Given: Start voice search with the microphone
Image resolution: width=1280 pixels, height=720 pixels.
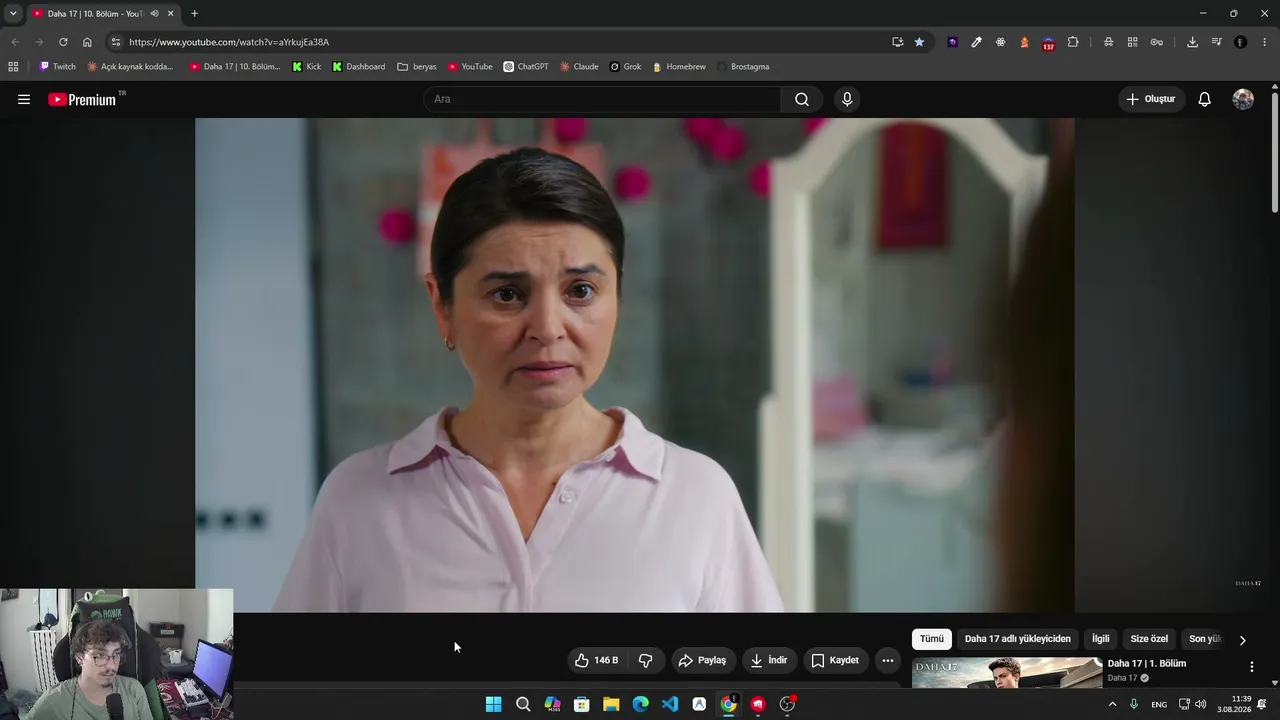Looking at the screenshot, I should pos(847,99).
